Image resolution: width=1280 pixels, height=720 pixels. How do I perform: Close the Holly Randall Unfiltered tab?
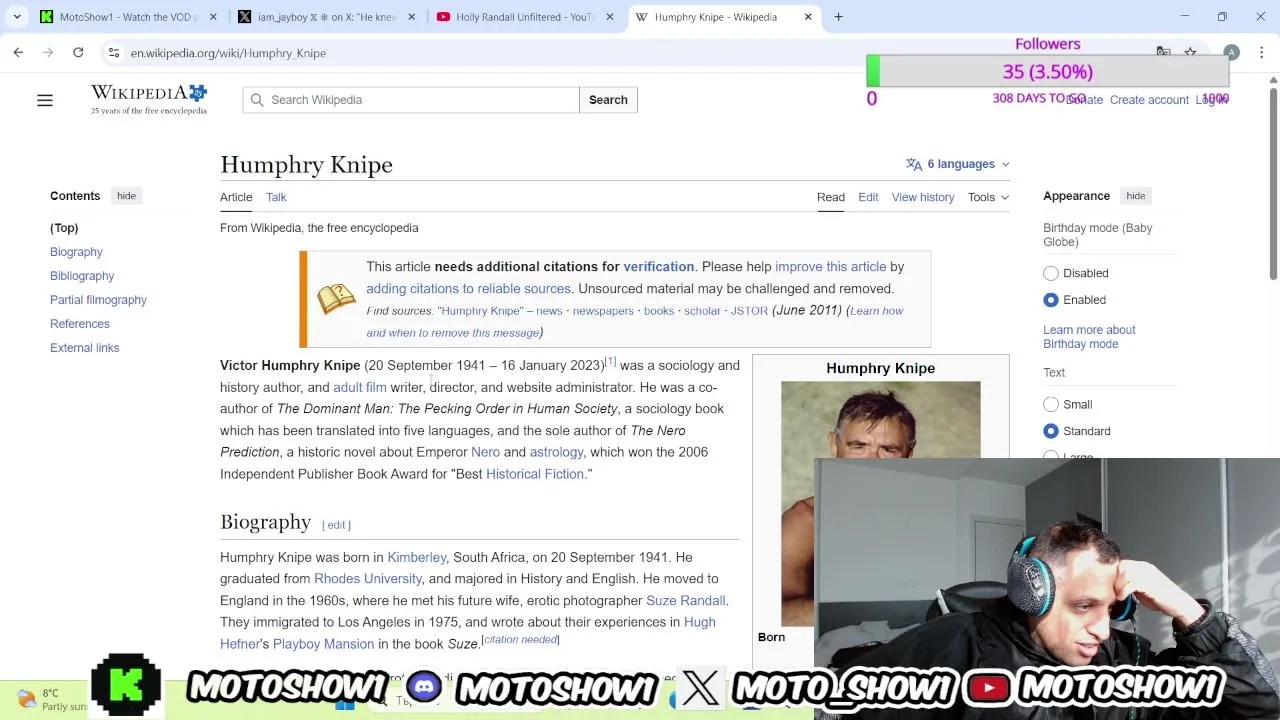tap(610, 17)
